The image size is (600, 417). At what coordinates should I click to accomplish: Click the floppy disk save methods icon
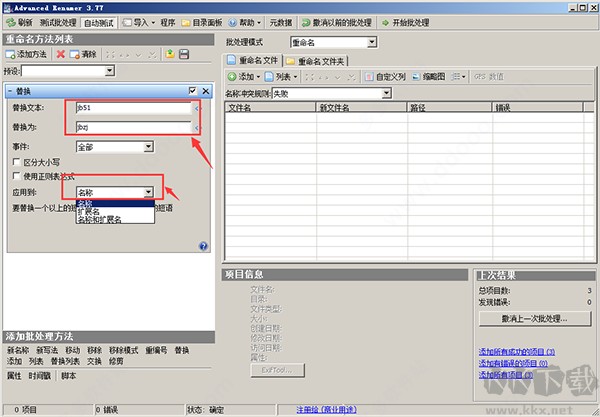[184, 54]
